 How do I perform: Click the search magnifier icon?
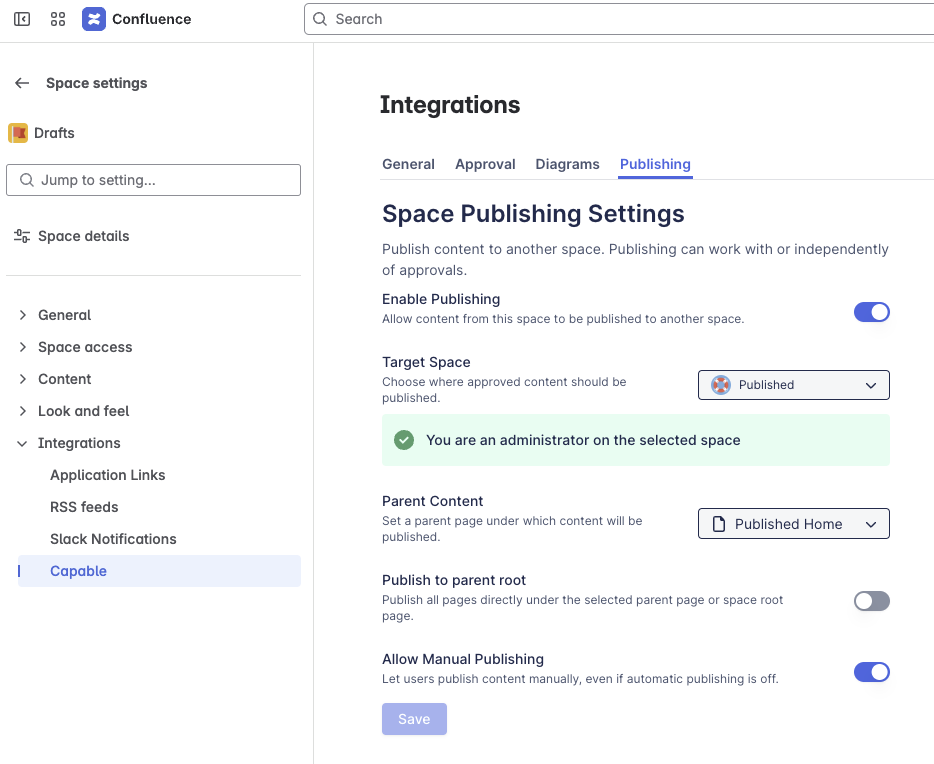(x=320, y=19)
